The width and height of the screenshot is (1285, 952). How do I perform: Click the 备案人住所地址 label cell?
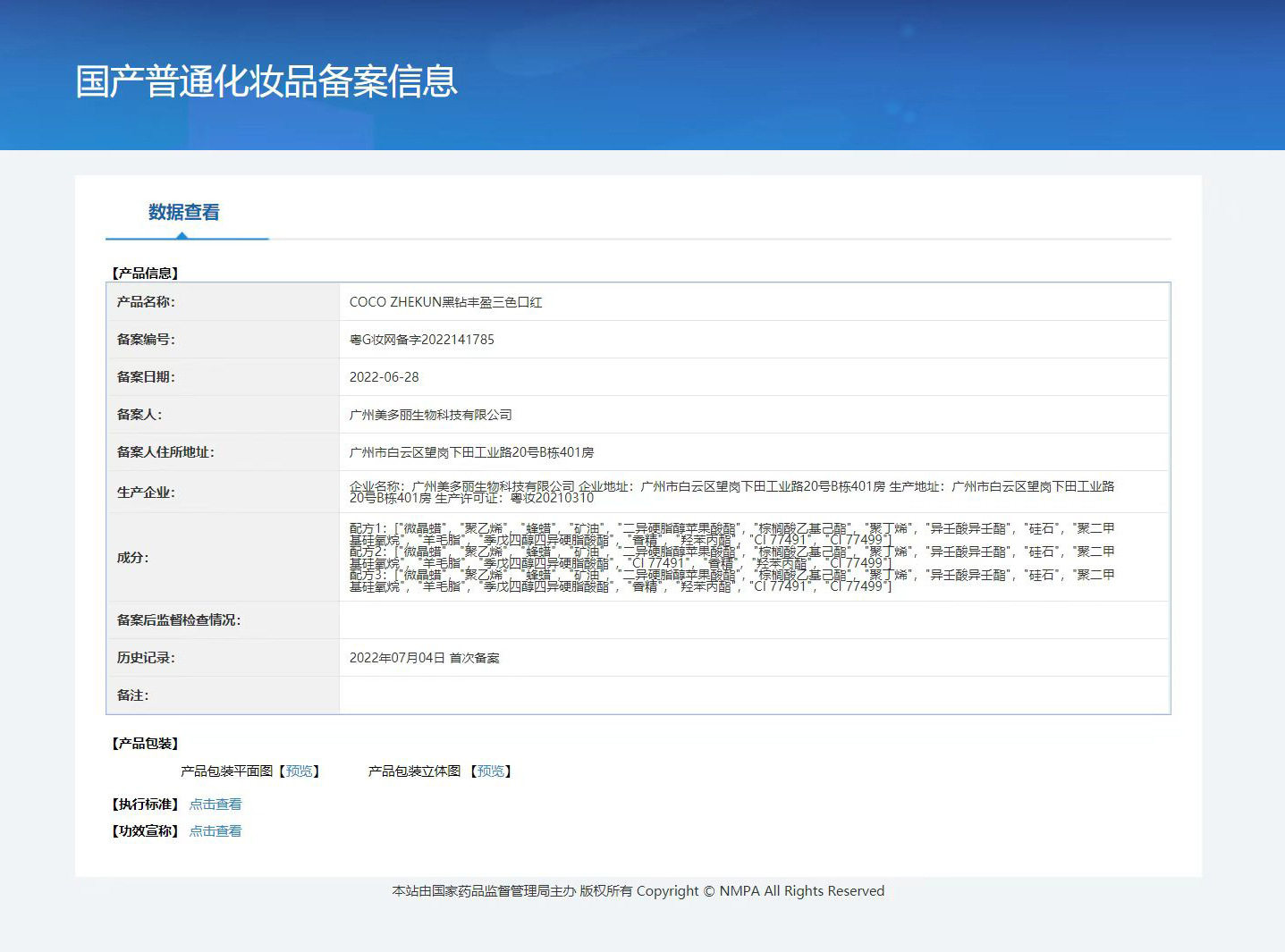(223, 452)
